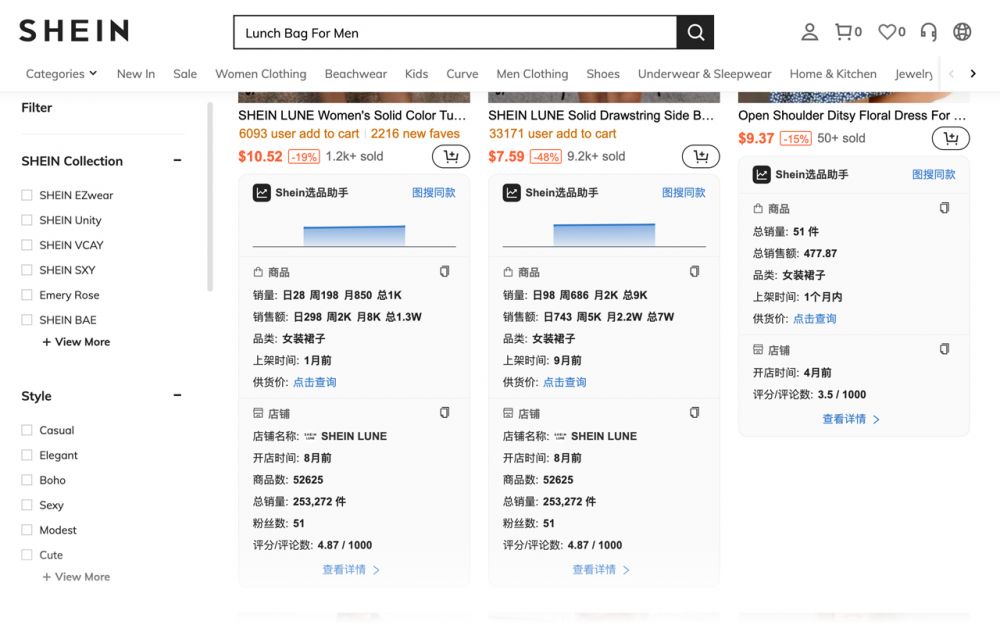This screenshot has width=1000, height=625.
Task: Click Shein选品助手 logo on $9.37 card
Action: (x=761, y=175)
